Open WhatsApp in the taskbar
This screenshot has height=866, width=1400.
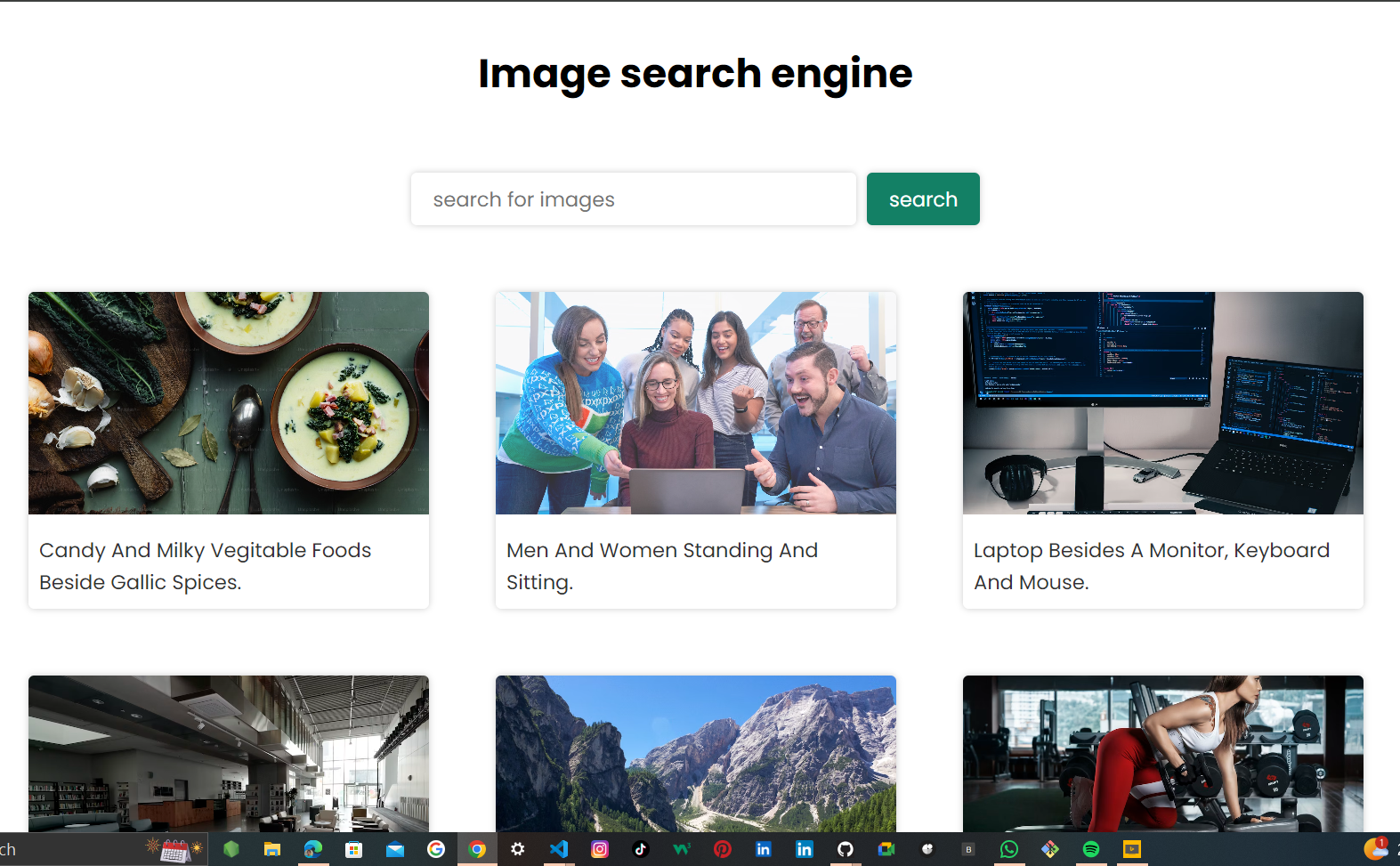tap(1009, 849)
